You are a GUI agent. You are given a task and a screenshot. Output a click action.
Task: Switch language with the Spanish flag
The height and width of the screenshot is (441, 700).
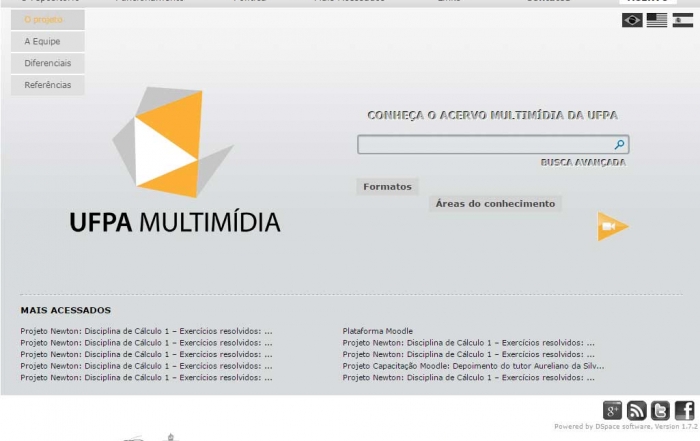(683, 20)
